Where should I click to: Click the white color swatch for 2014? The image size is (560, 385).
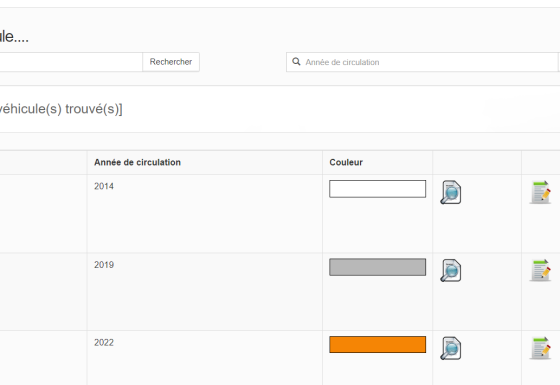click(x=378, y=189)
